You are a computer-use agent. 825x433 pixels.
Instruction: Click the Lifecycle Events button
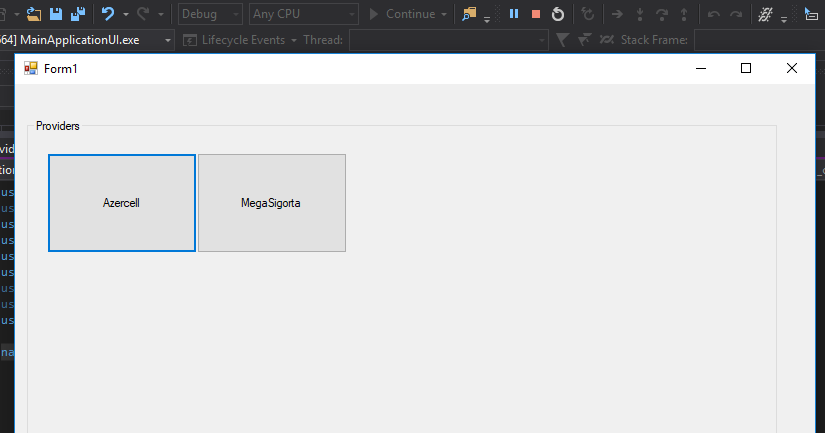234,40
